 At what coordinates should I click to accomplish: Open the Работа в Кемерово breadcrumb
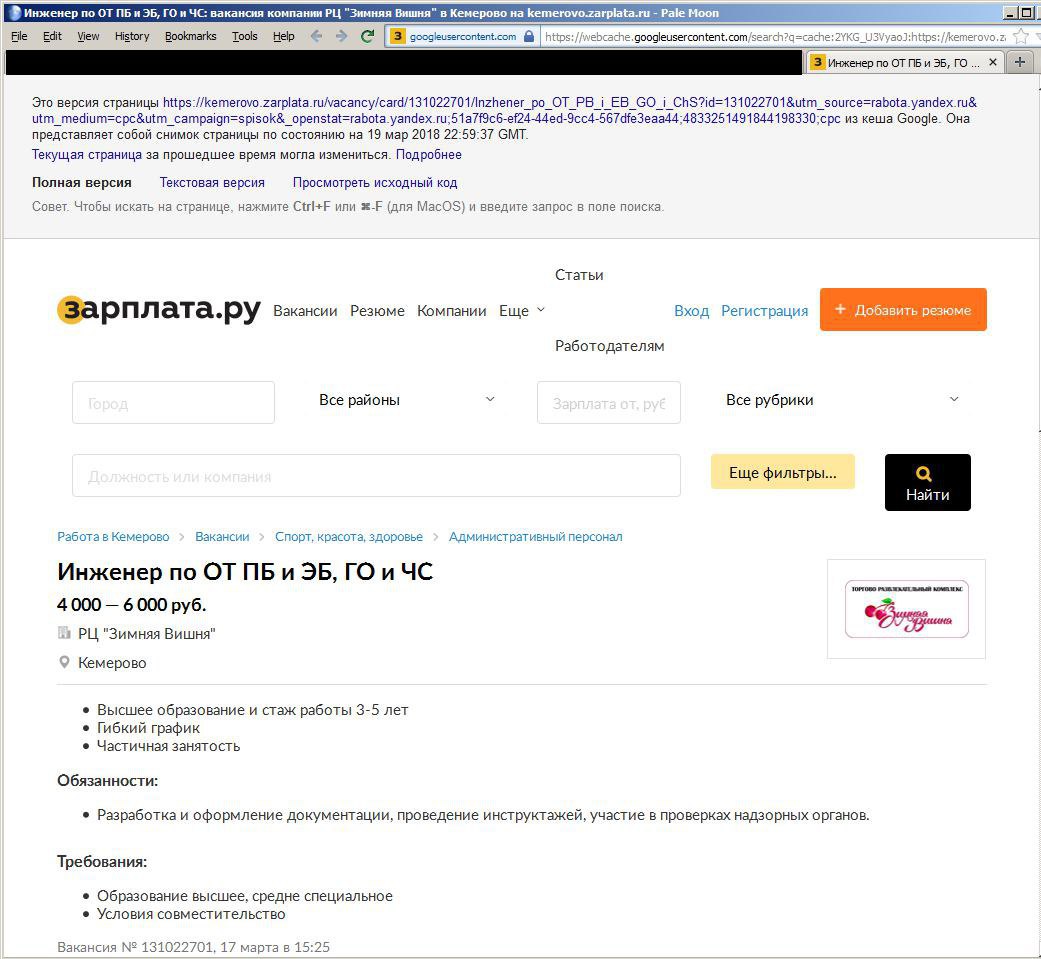113,537
